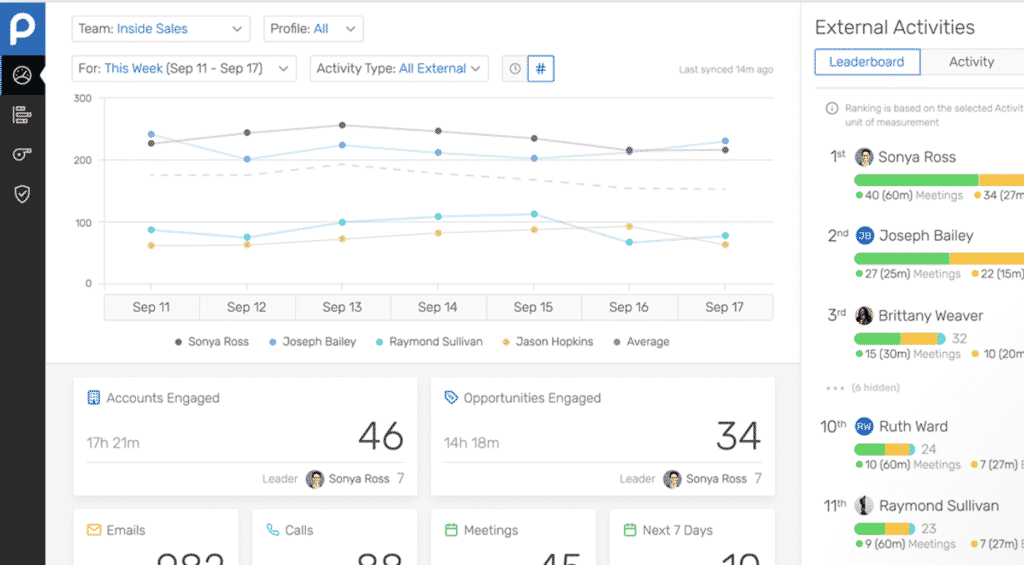Select Sep 11 on the chart axis
This screenshot has height=565, width=1024.
[152, 307]
